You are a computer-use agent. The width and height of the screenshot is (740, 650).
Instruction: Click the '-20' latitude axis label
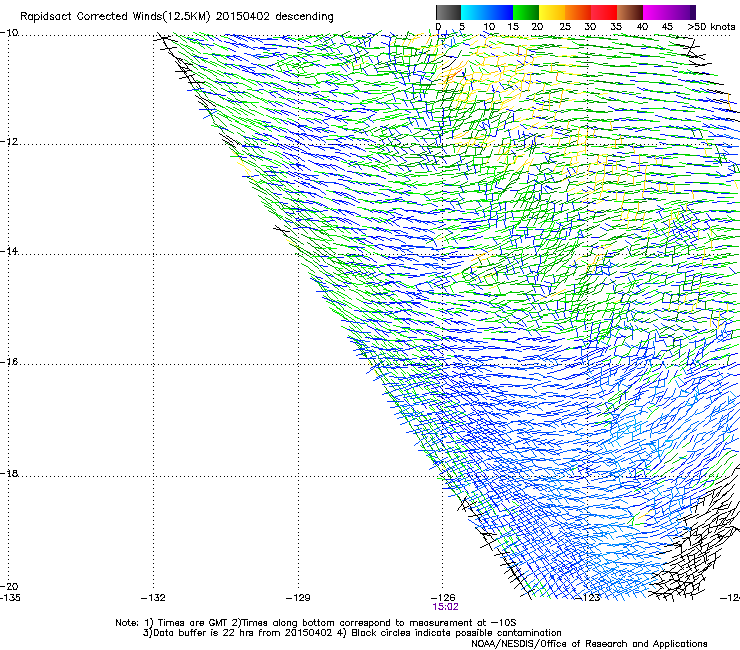coord(9,586)
